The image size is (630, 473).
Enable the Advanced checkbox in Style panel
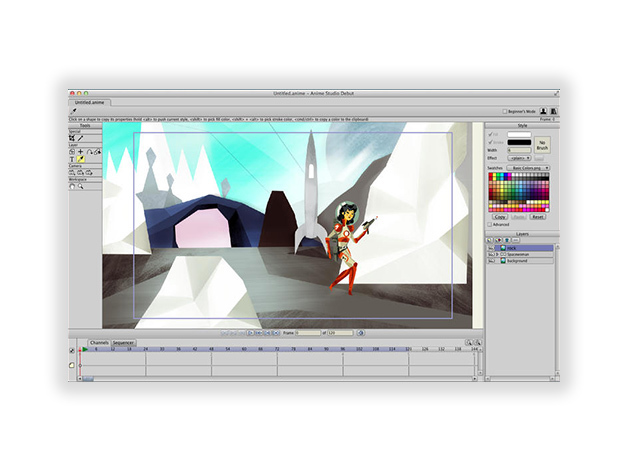(490, 225)
